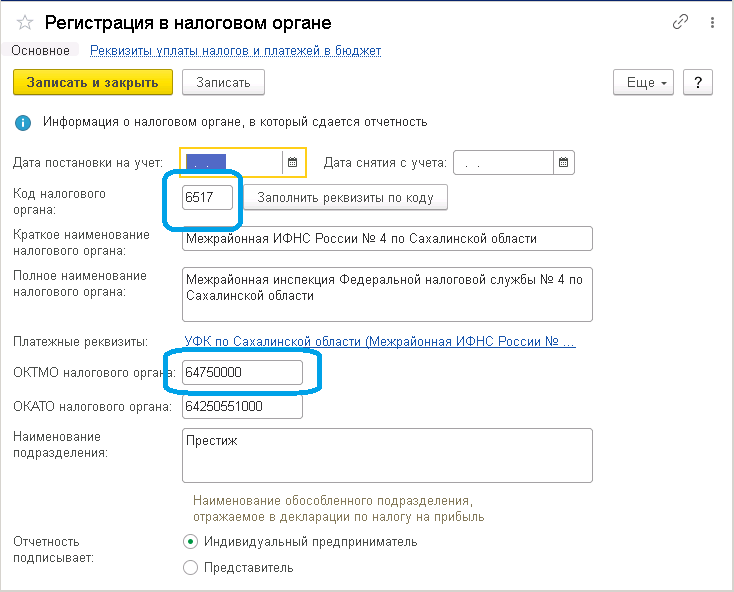734x592 pixels.
Task: Open Реквизиты уплаты налогов и платежей tab
Action: (235, 51)
